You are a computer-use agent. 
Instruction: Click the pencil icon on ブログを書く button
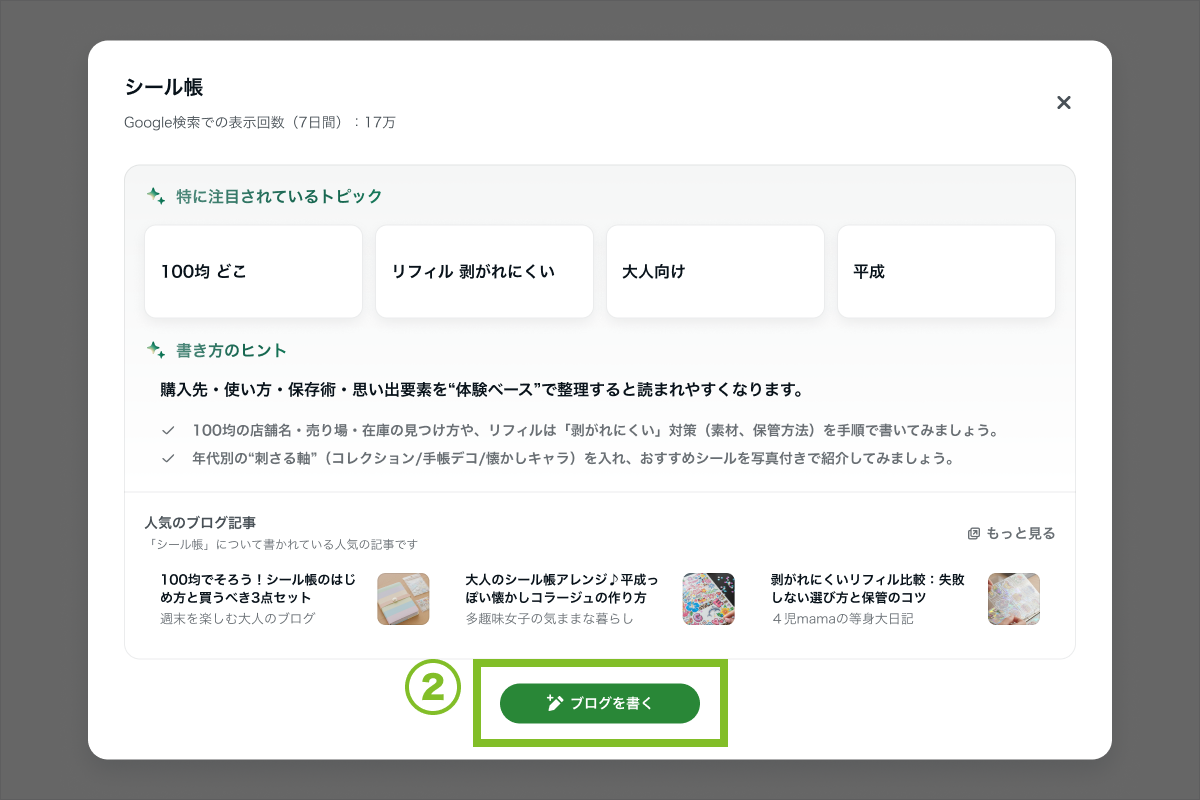tap(556, 704)
